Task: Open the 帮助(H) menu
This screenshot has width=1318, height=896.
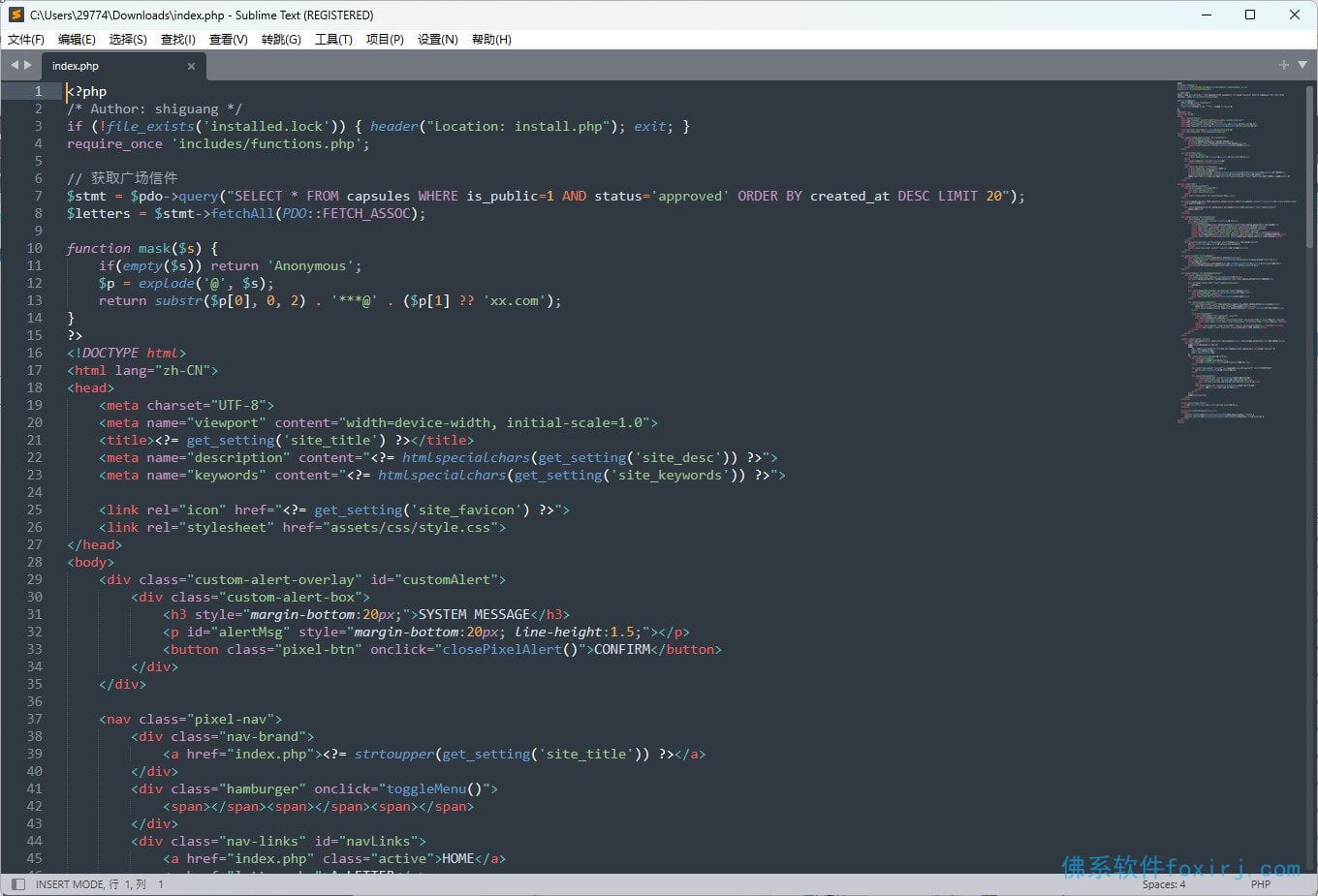Action: pos(491,40)
